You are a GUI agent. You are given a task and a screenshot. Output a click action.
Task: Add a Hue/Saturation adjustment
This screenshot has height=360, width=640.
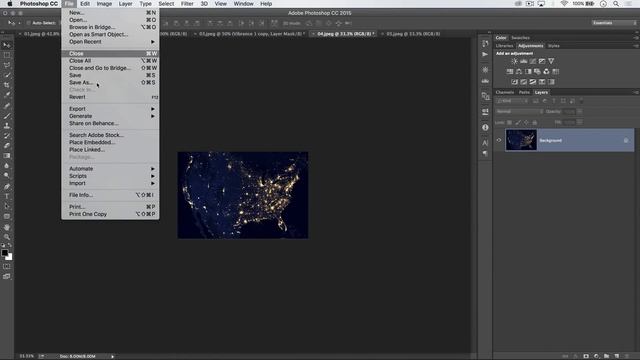click(510, 71)
